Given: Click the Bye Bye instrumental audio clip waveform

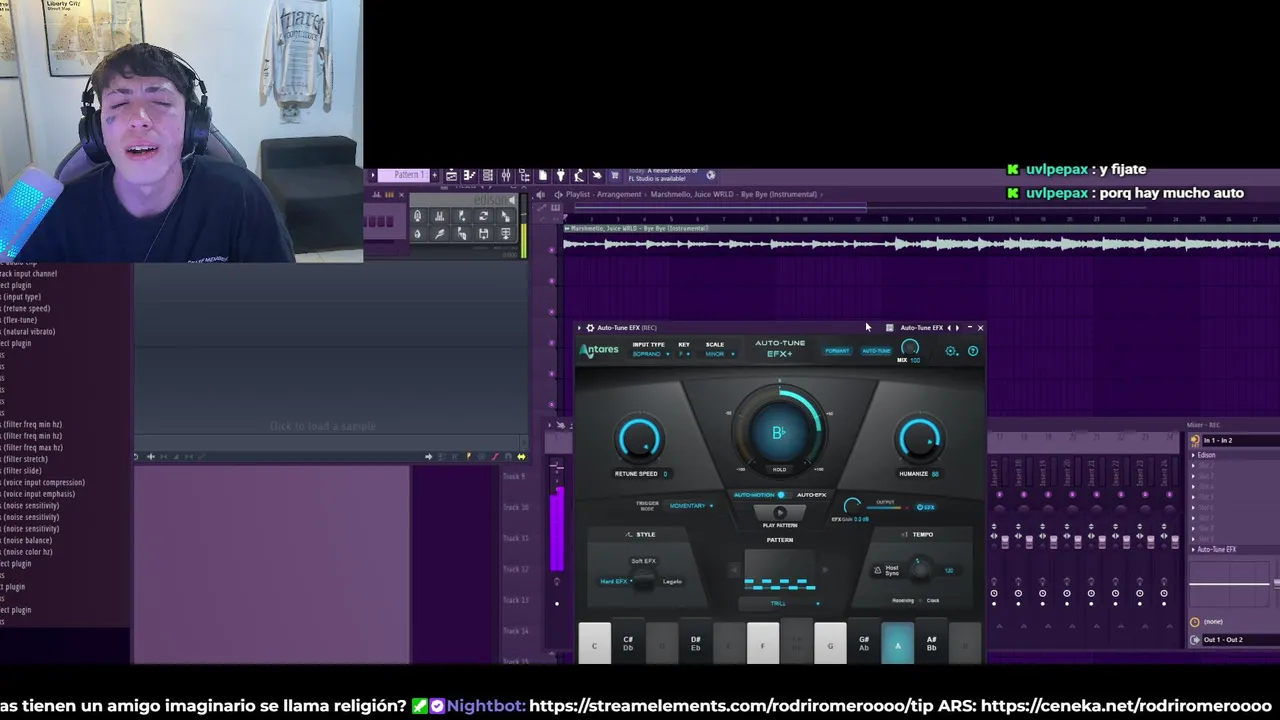Looking at the screenshot, I should (x=920, y=243).
